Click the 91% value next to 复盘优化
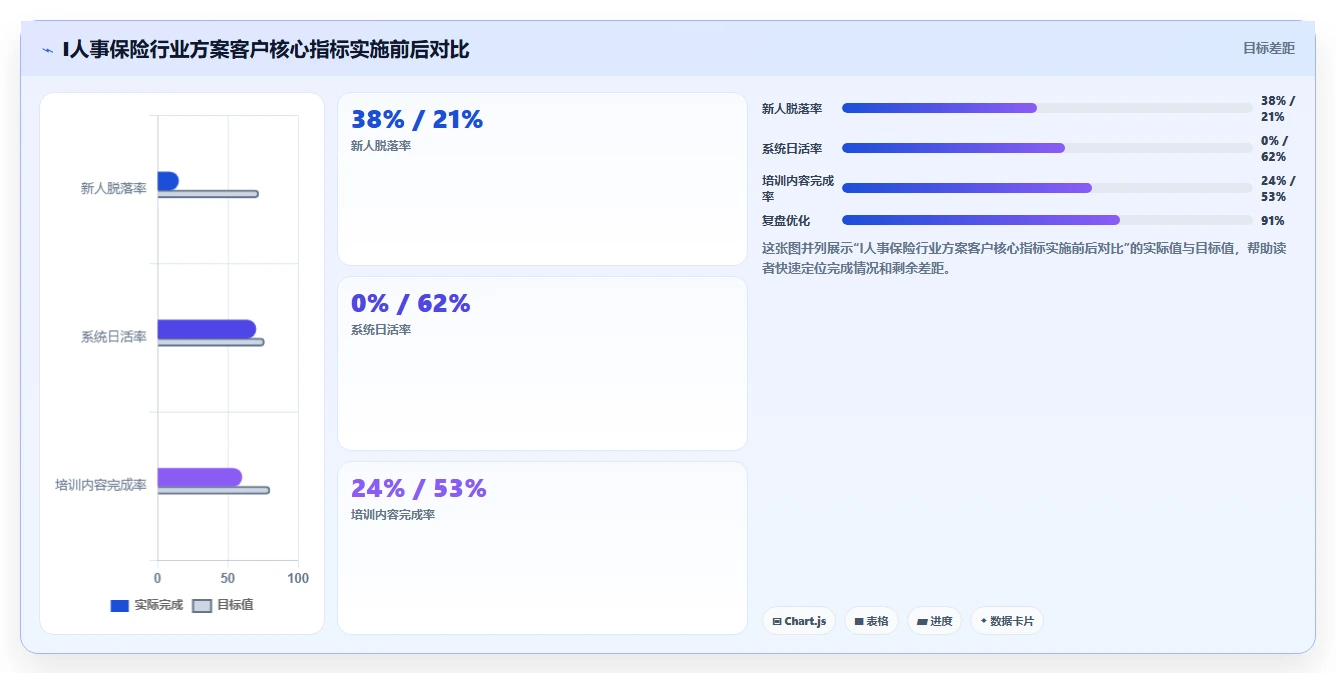The height and width of the screenshot is (673, 1336). (1273, 221)
